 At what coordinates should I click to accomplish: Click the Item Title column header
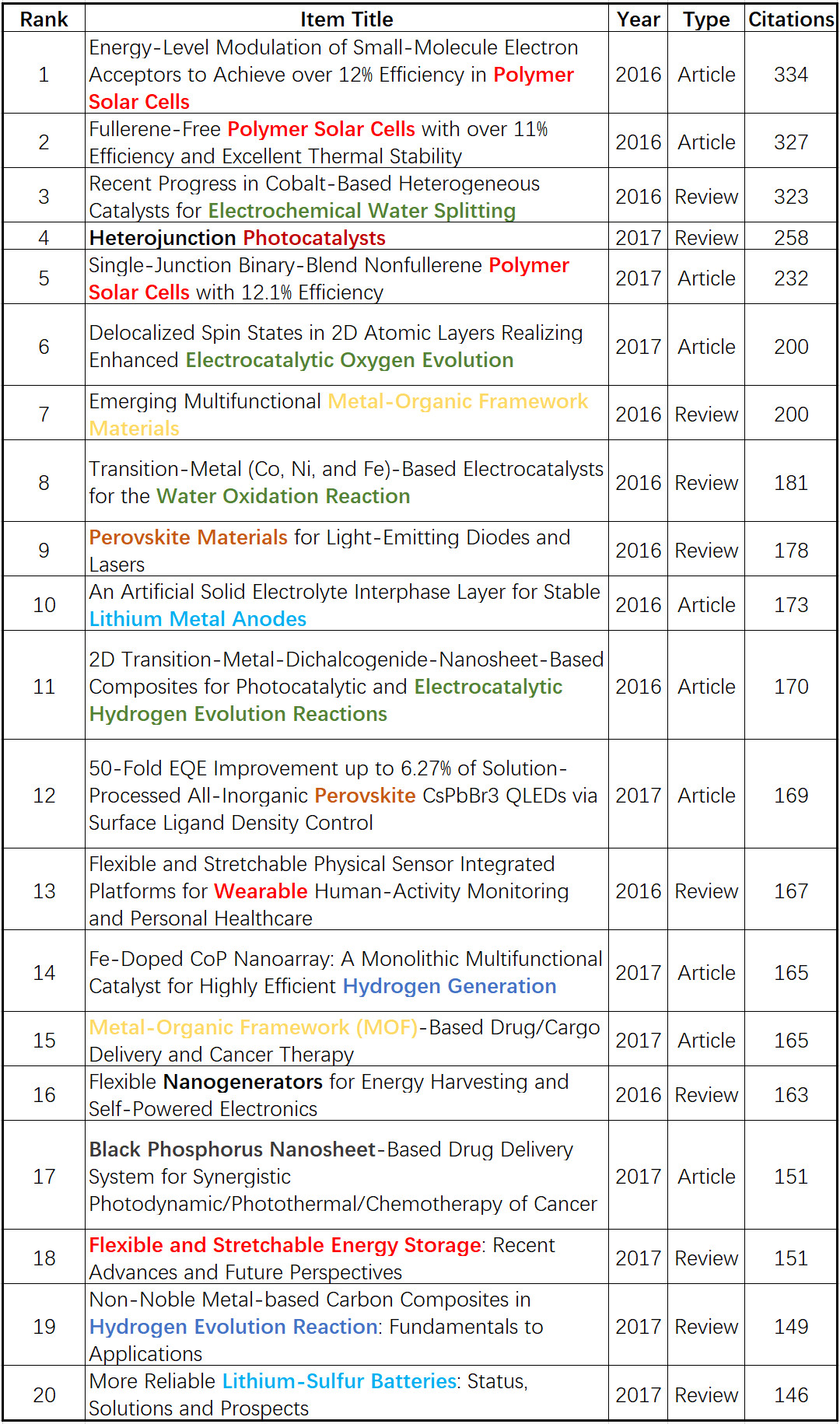[x=346, y=19]
